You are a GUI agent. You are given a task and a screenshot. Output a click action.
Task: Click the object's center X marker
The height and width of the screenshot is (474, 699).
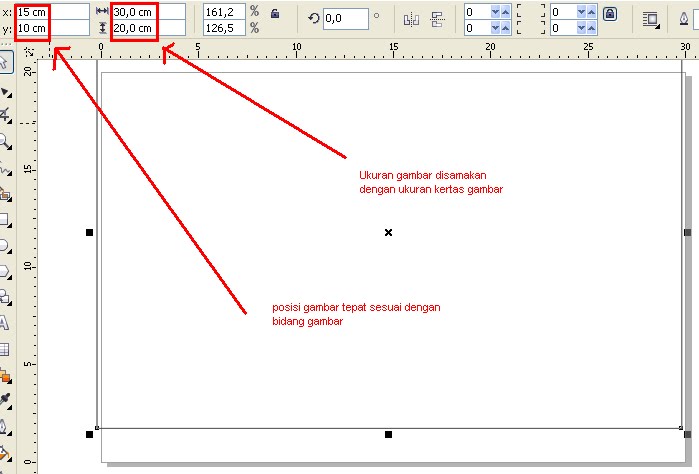coord(388,232)
